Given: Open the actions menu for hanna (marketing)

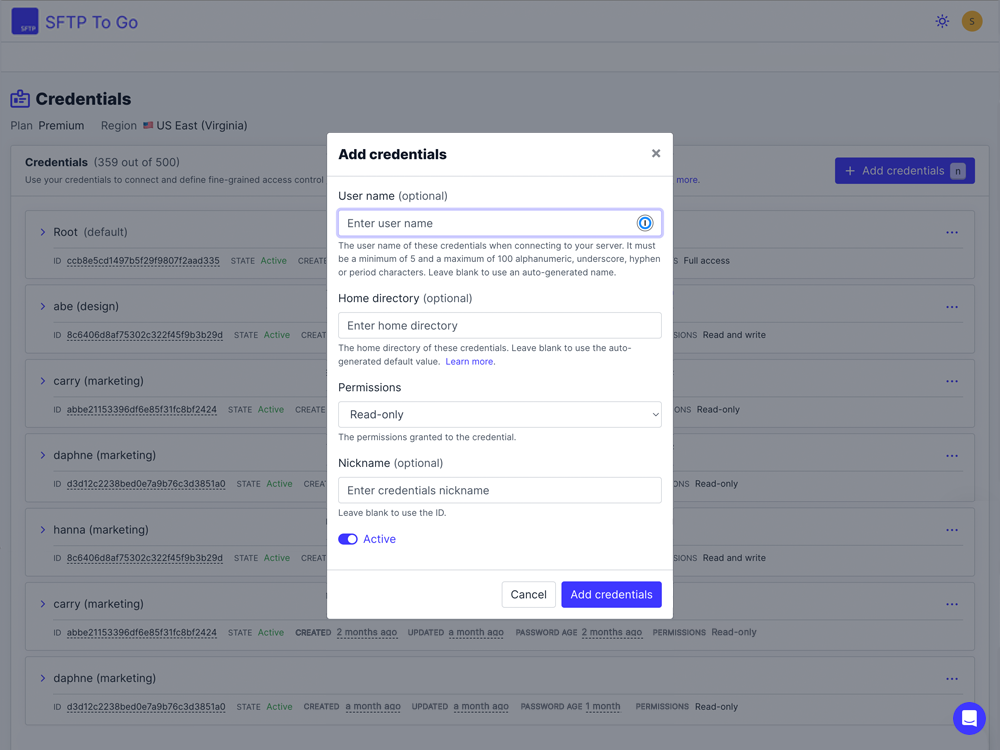Looking at the screenshot, I should click(951, 529).
